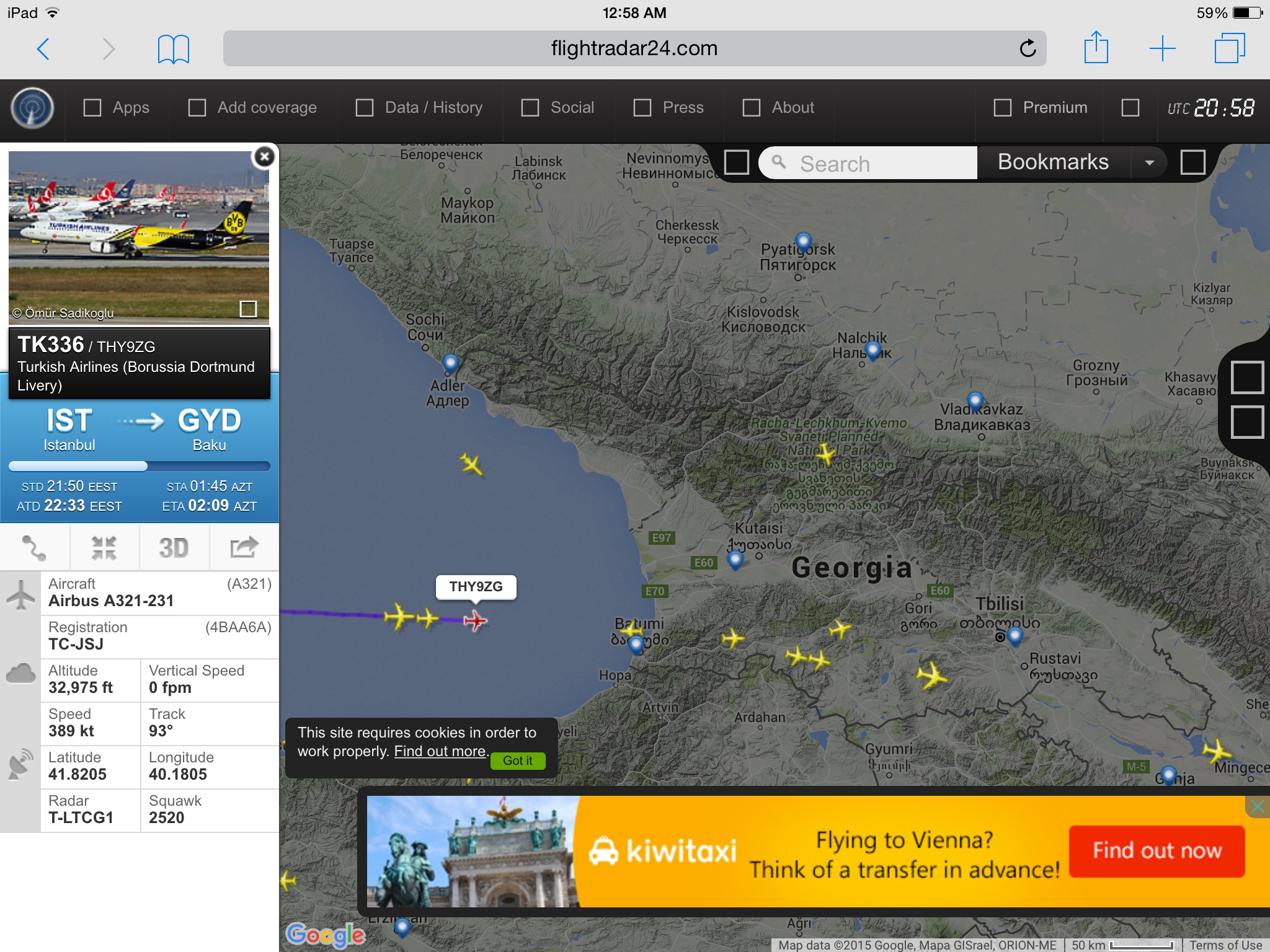Screen dimensions: 1270x952
Task: Follow the Find out more link
Action: 440,751
